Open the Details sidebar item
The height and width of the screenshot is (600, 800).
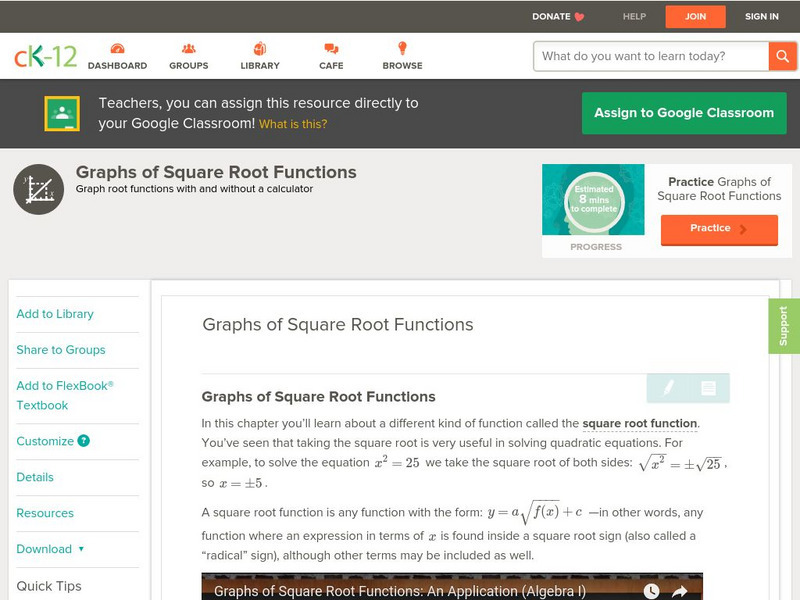tap(35, 477)
